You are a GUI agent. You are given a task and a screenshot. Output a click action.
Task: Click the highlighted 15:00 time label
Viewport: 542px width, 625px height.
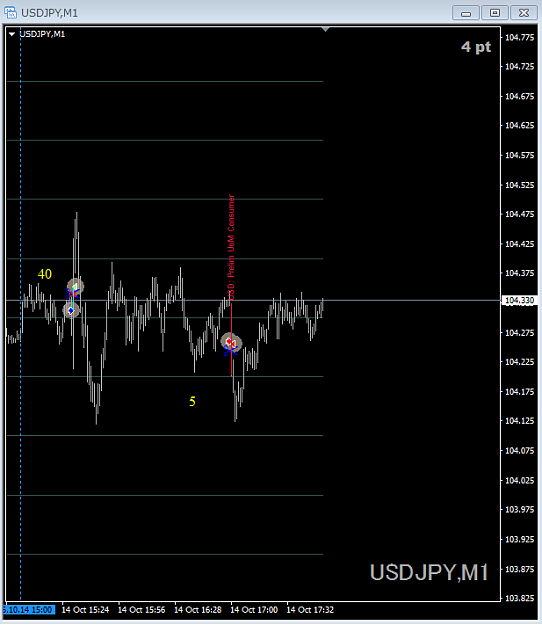tap(29, 610)
